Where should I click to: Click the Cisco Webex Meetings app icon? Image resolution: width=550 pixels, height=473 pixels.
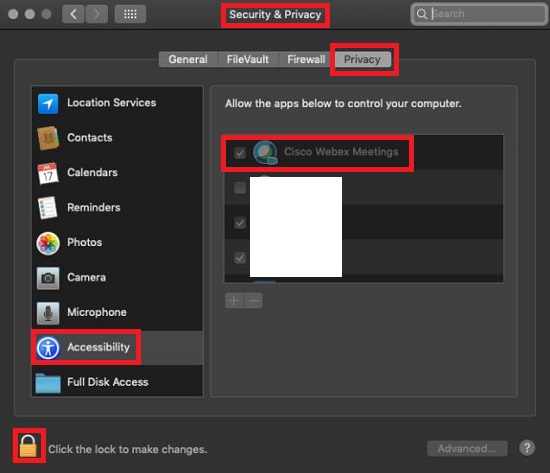[x=265, y=153]
